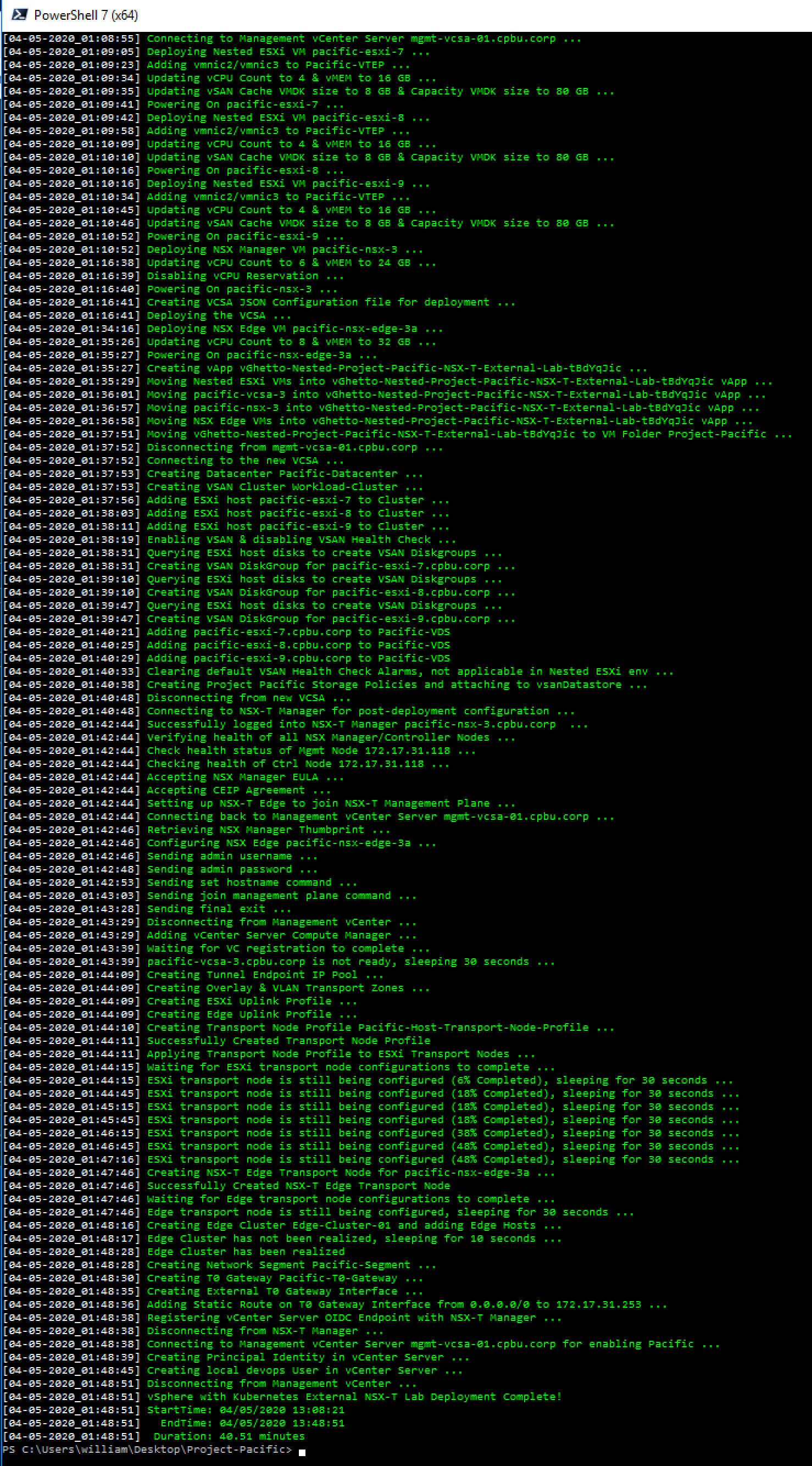The image size is (812, 1466).
Task: Click 'Lab Deployment Complete!' line
Action: (x=282, y=1397)
